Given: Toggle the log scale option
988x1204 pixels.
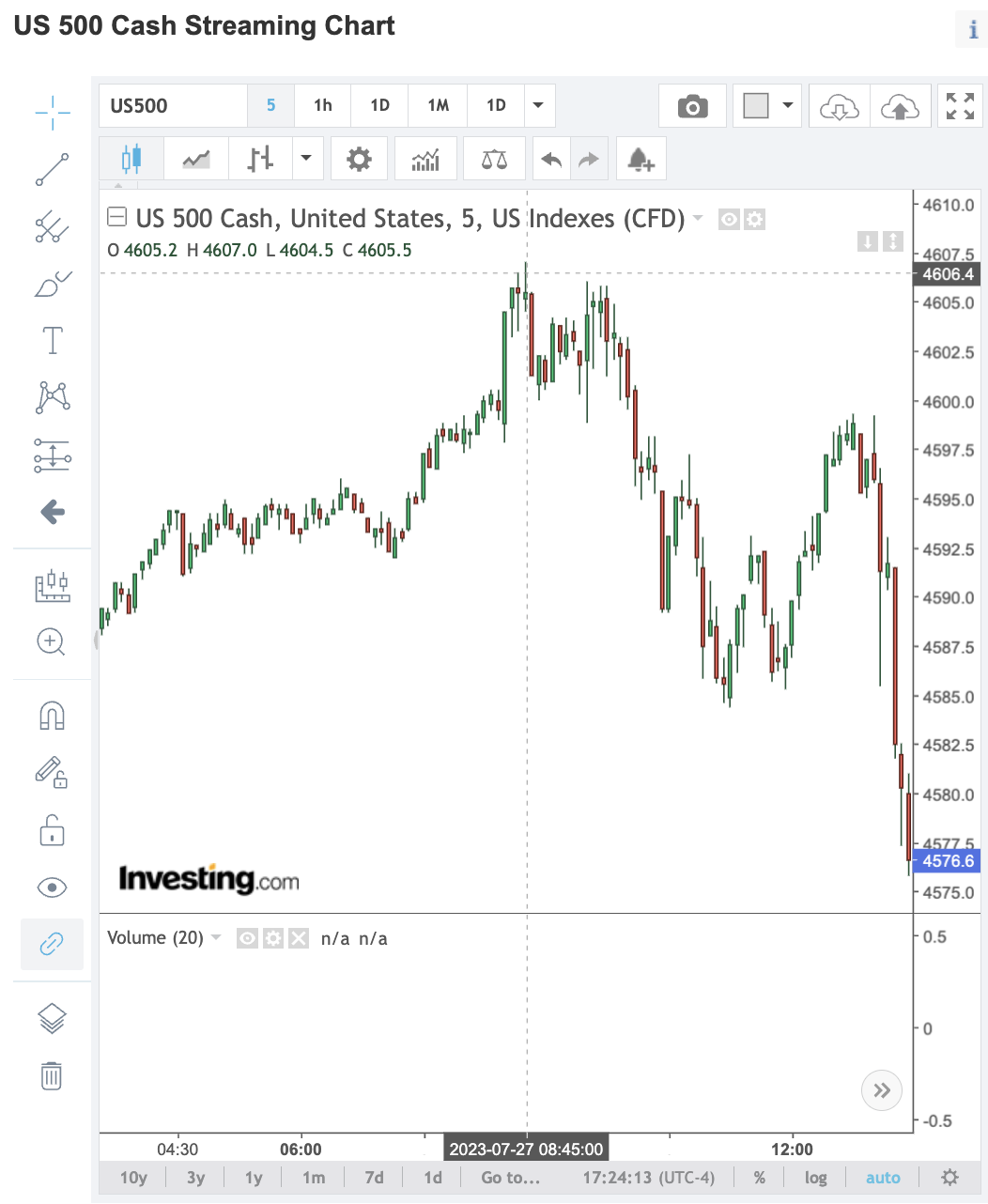Looking at the screenshot, I should (815, 1178).
